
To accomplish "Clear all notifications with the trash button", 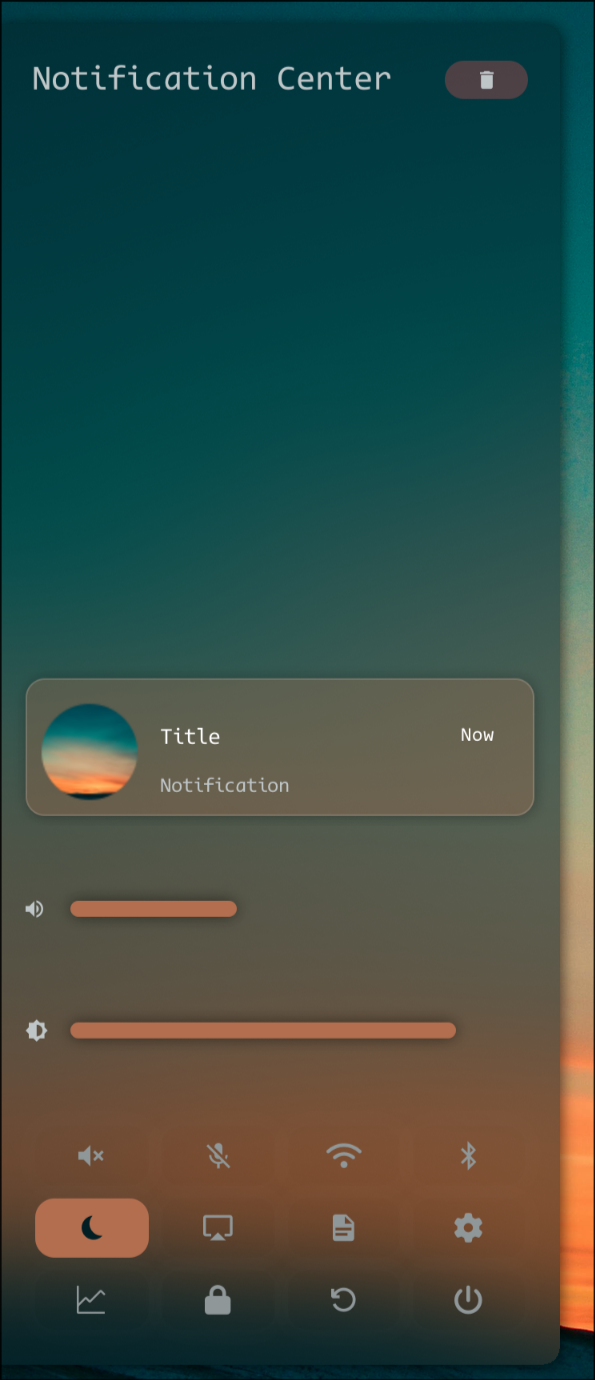I will pyautogui.click(x=486, y=80).
